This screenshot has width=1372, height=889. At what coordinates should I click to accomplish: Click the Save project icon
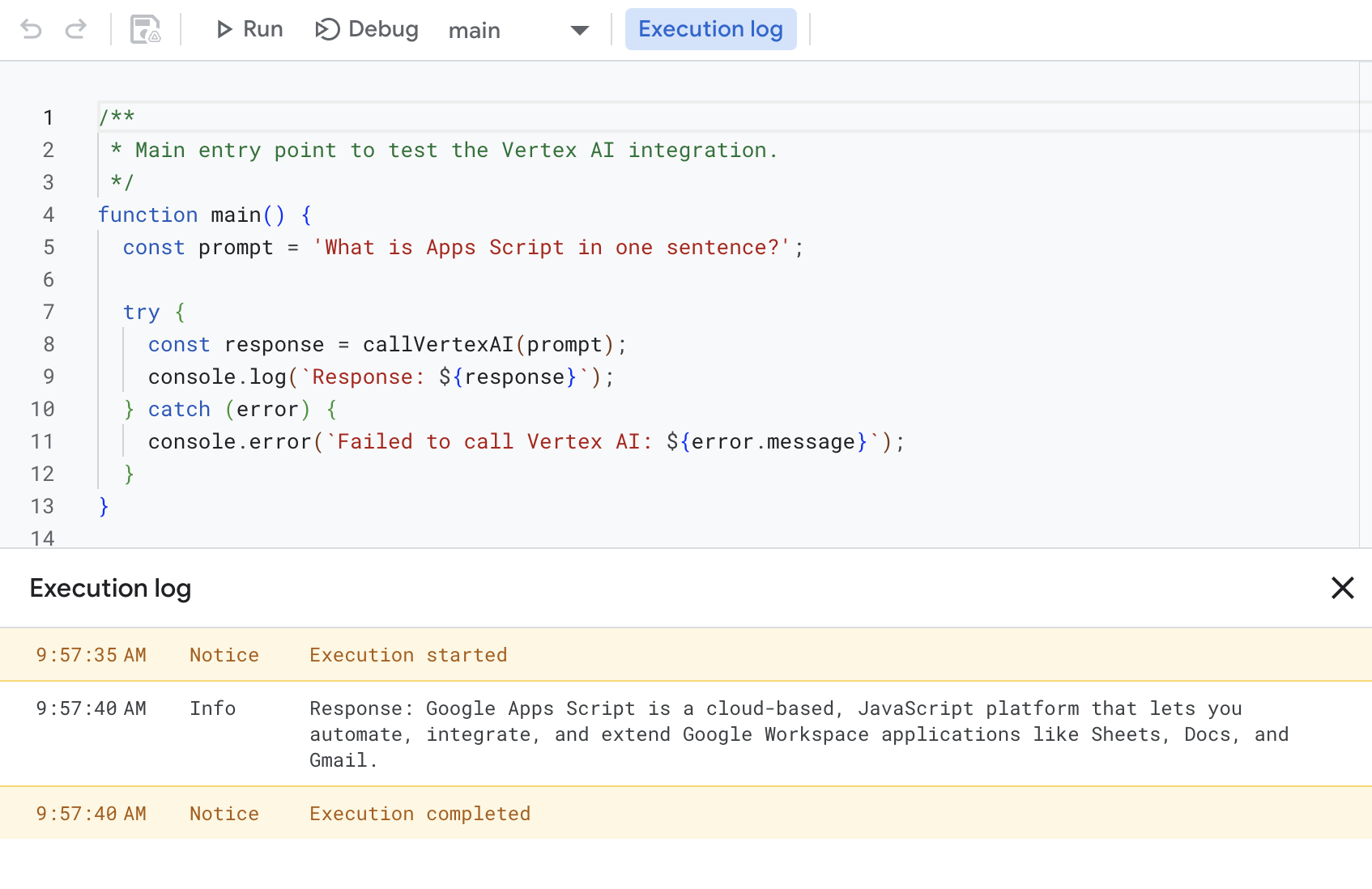(147, 29)
